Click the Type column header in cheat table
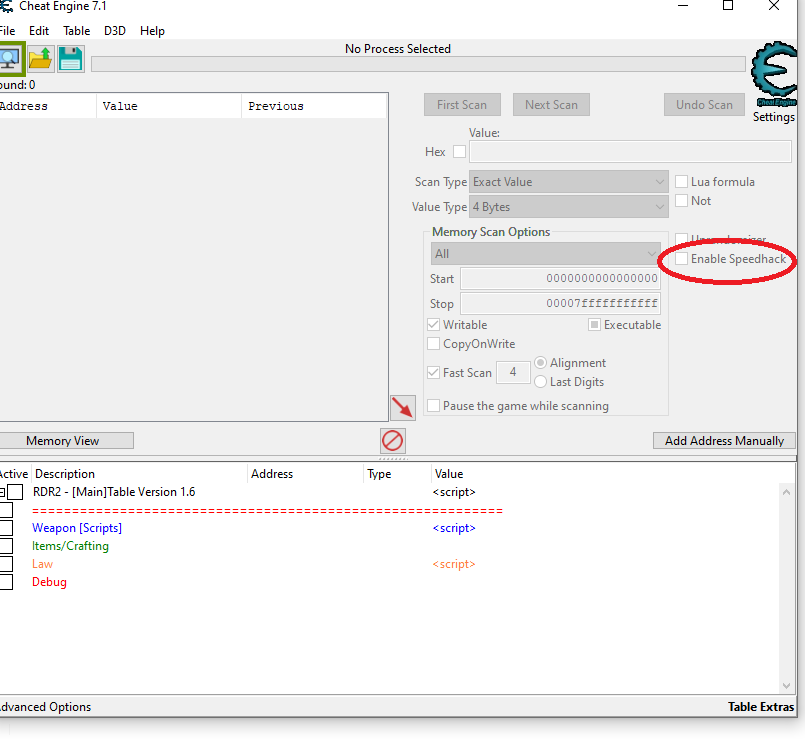805x739 pixels. point(397,473)
